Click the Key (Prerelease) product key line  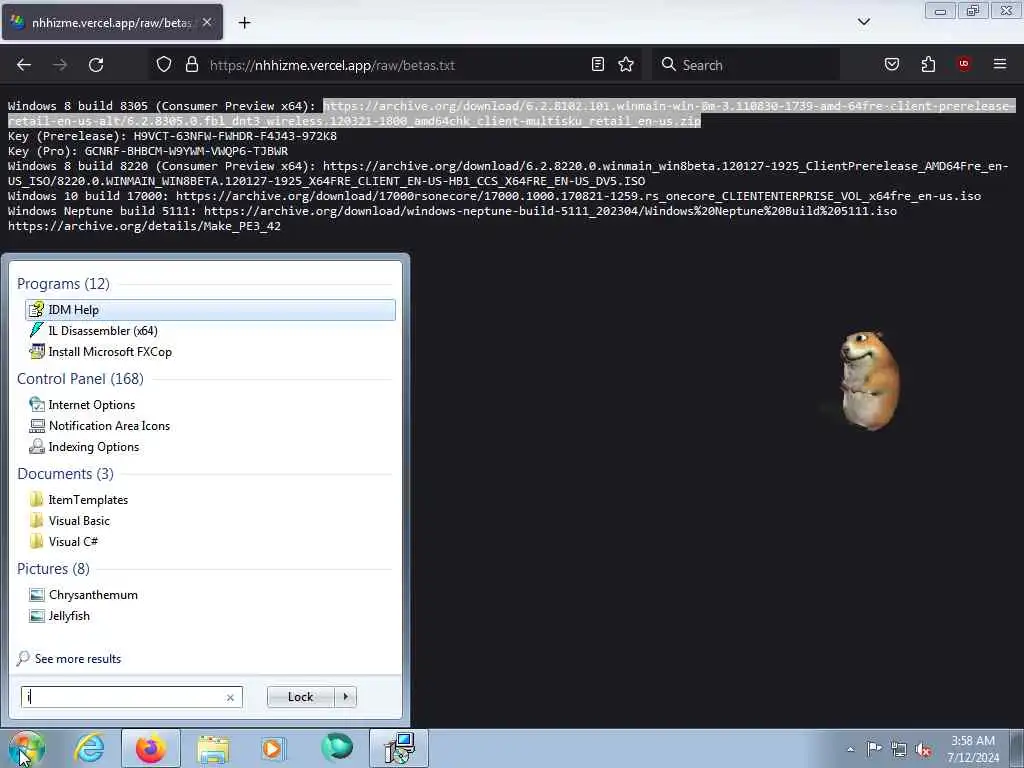pyautogui.click(x=172, y=136)
